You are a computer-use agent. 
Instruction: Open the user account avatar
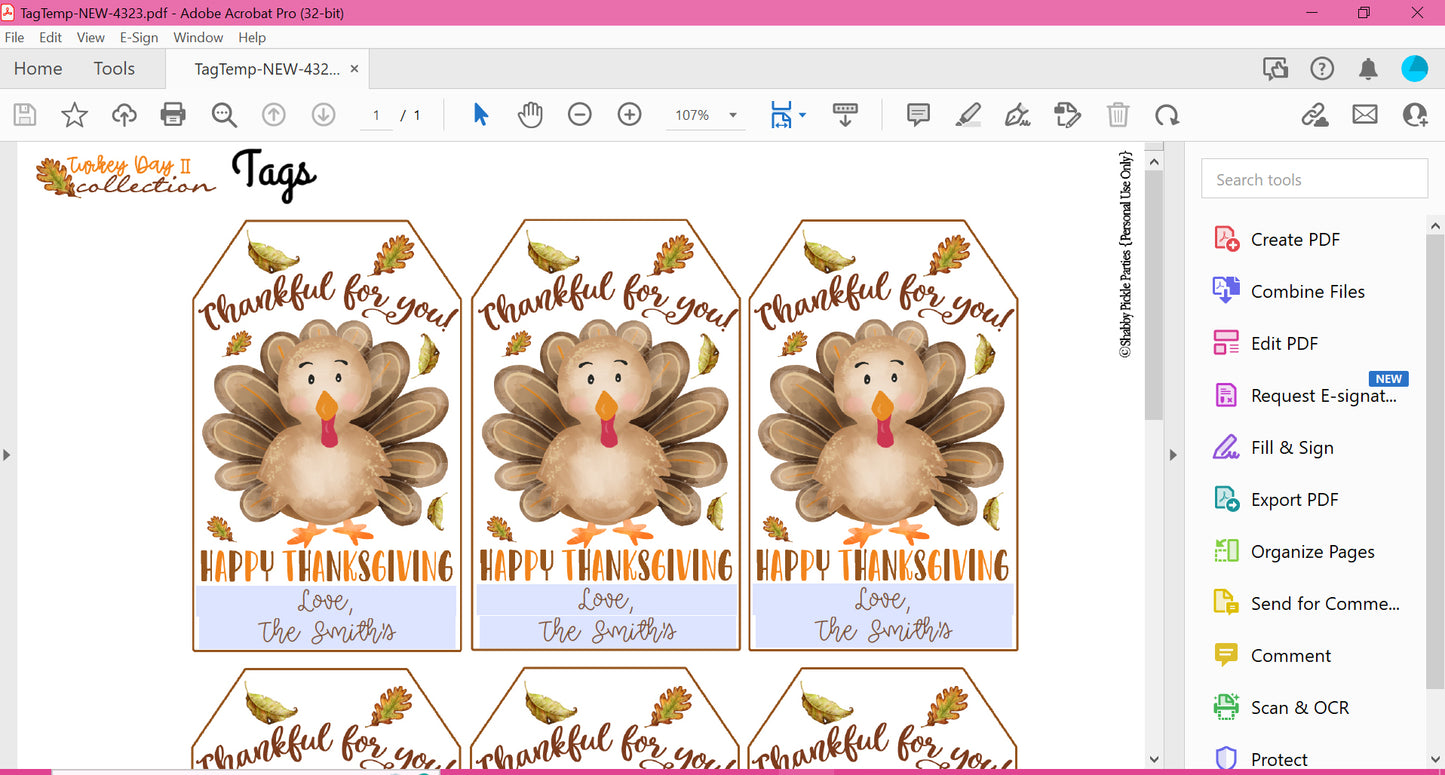point(1415,69)
